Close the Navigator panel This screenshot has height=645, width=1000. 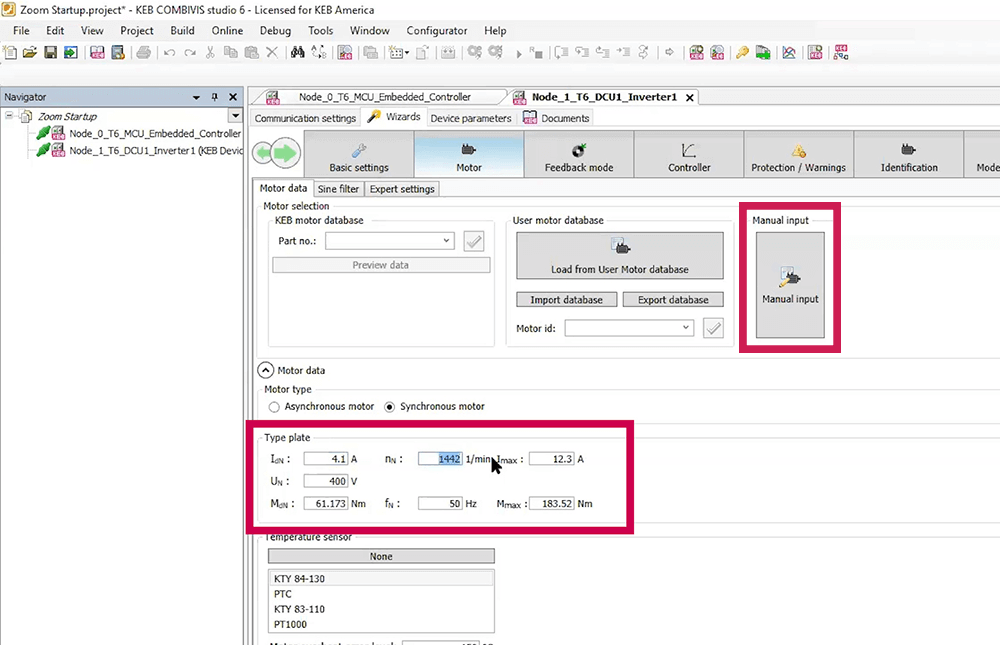tap(233, 97)
